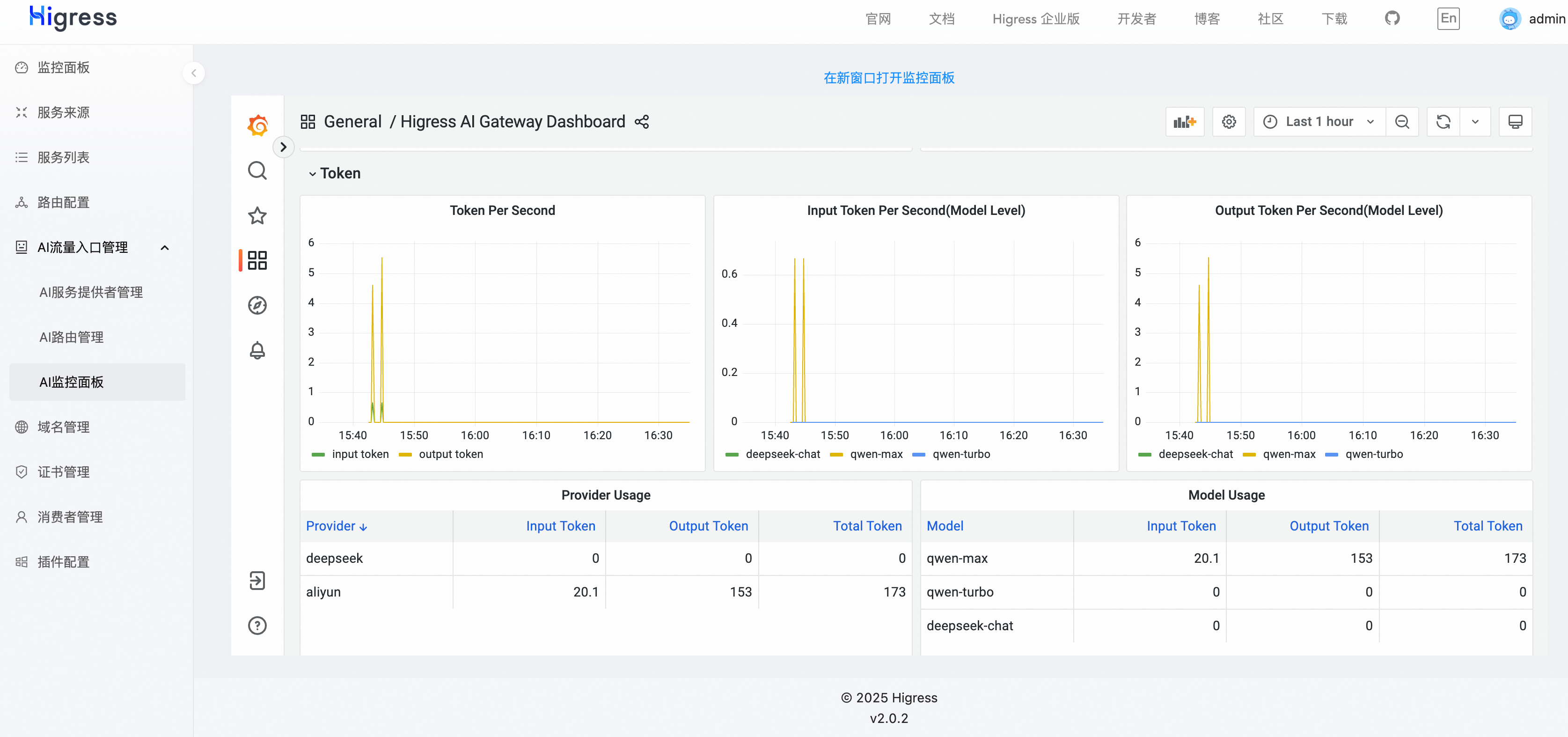The height and width of the screenshot is (737, 1568).
Task: Open the Last 1 hour time picker
Action: click(1319, 122)
